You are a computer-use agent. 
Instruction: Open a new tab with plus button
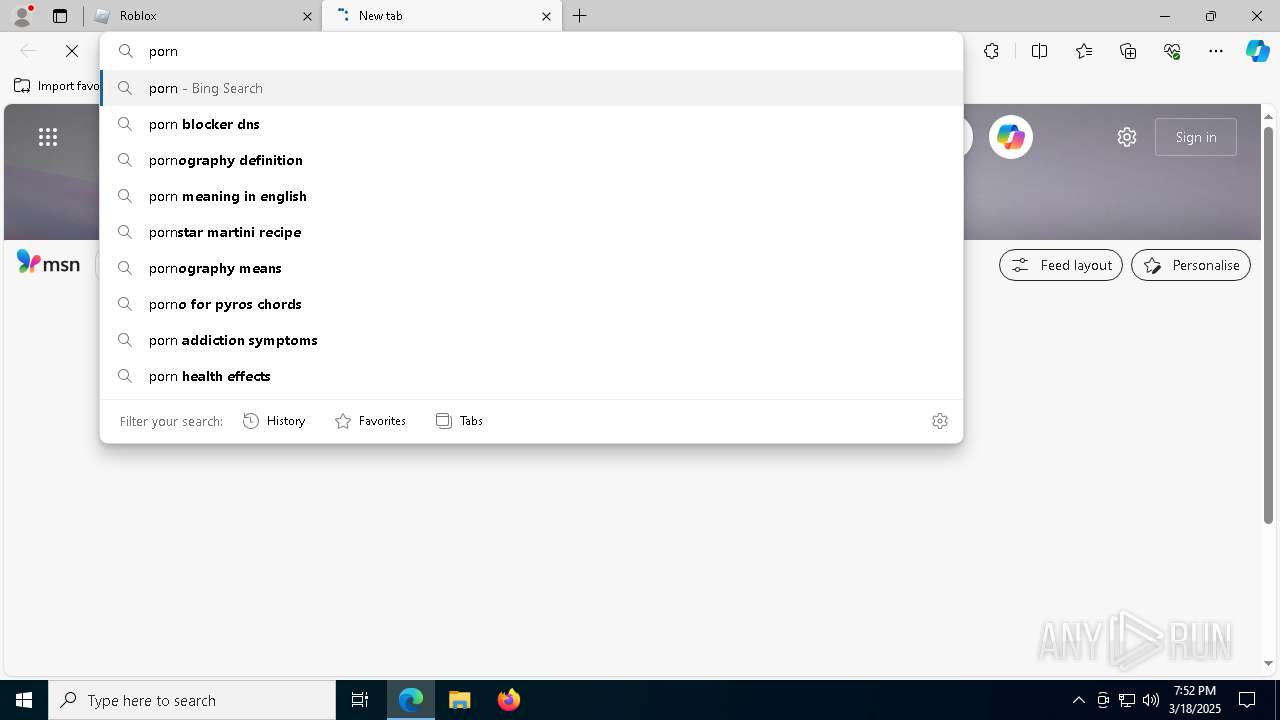pyautogui.click(x=580, y=16)
